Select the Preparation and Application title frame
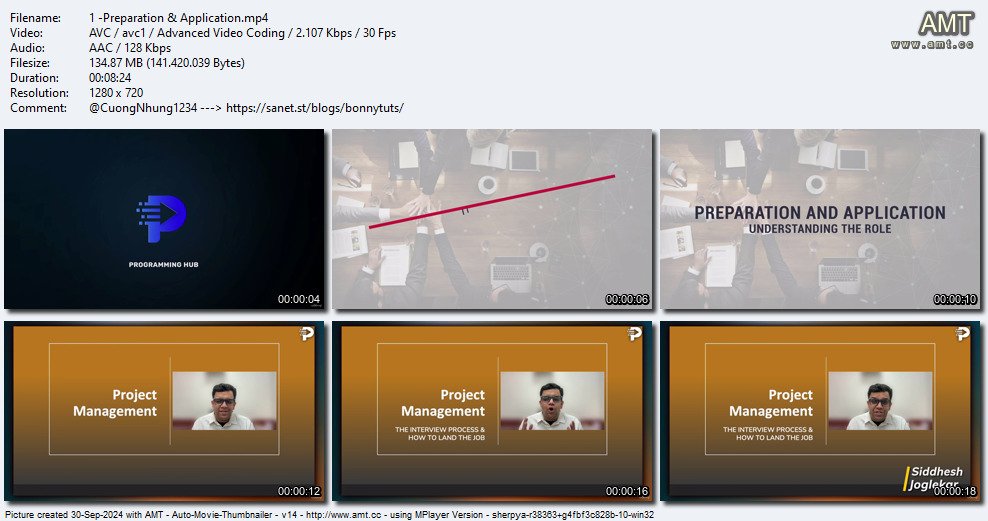This screenshot has width=988, height=521. click(x=820, y=219)
